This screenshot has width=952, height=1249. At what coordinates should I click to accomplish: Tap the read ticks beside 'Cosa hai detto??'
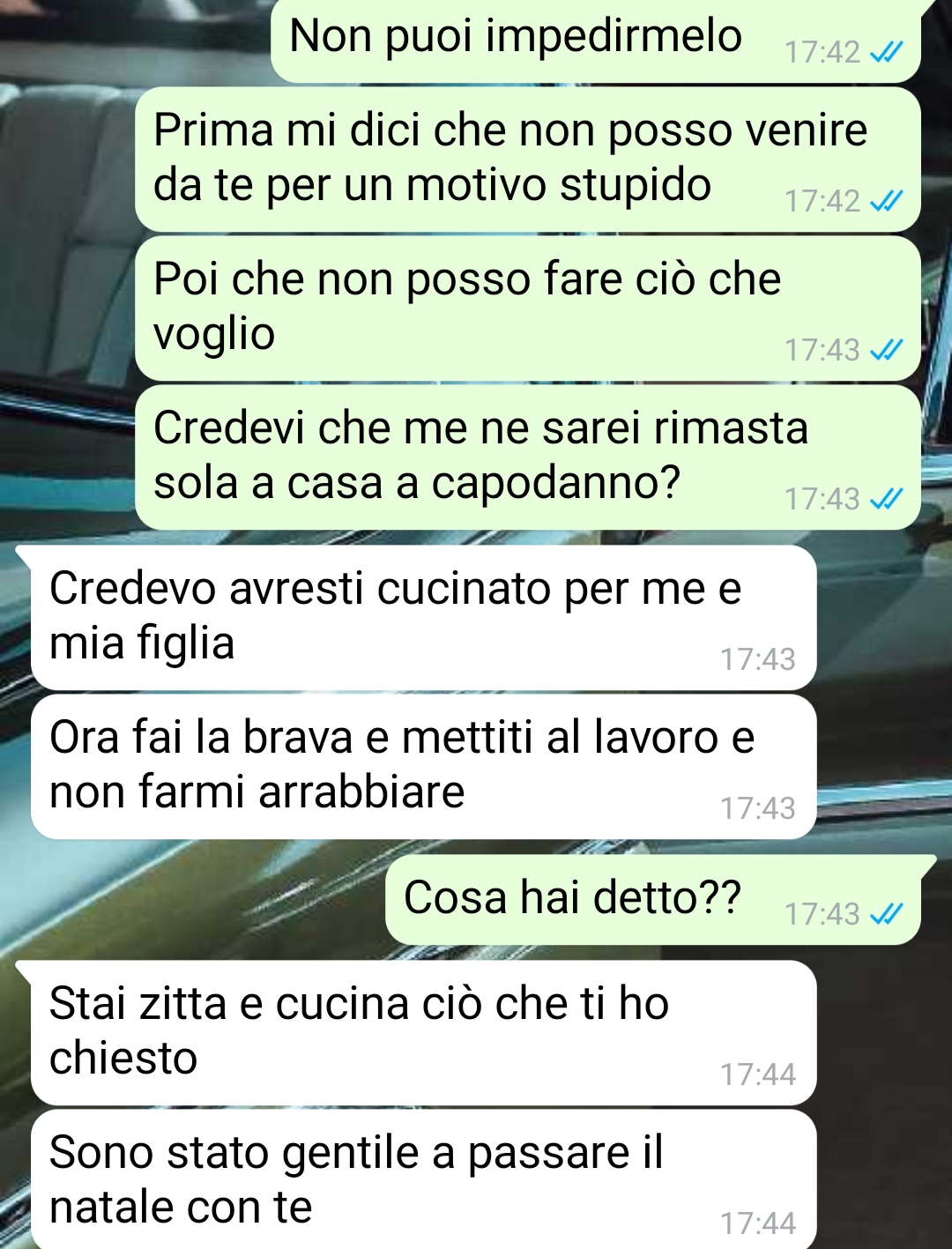885,915
